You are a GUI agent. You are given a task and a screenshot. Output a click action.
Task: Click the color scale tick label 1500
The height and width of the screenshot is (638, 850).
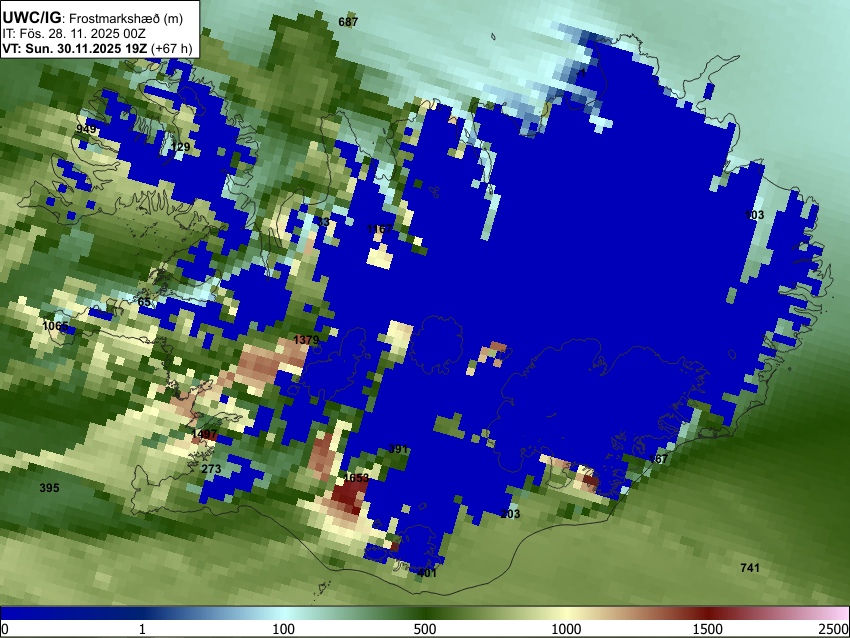(708, 629)
